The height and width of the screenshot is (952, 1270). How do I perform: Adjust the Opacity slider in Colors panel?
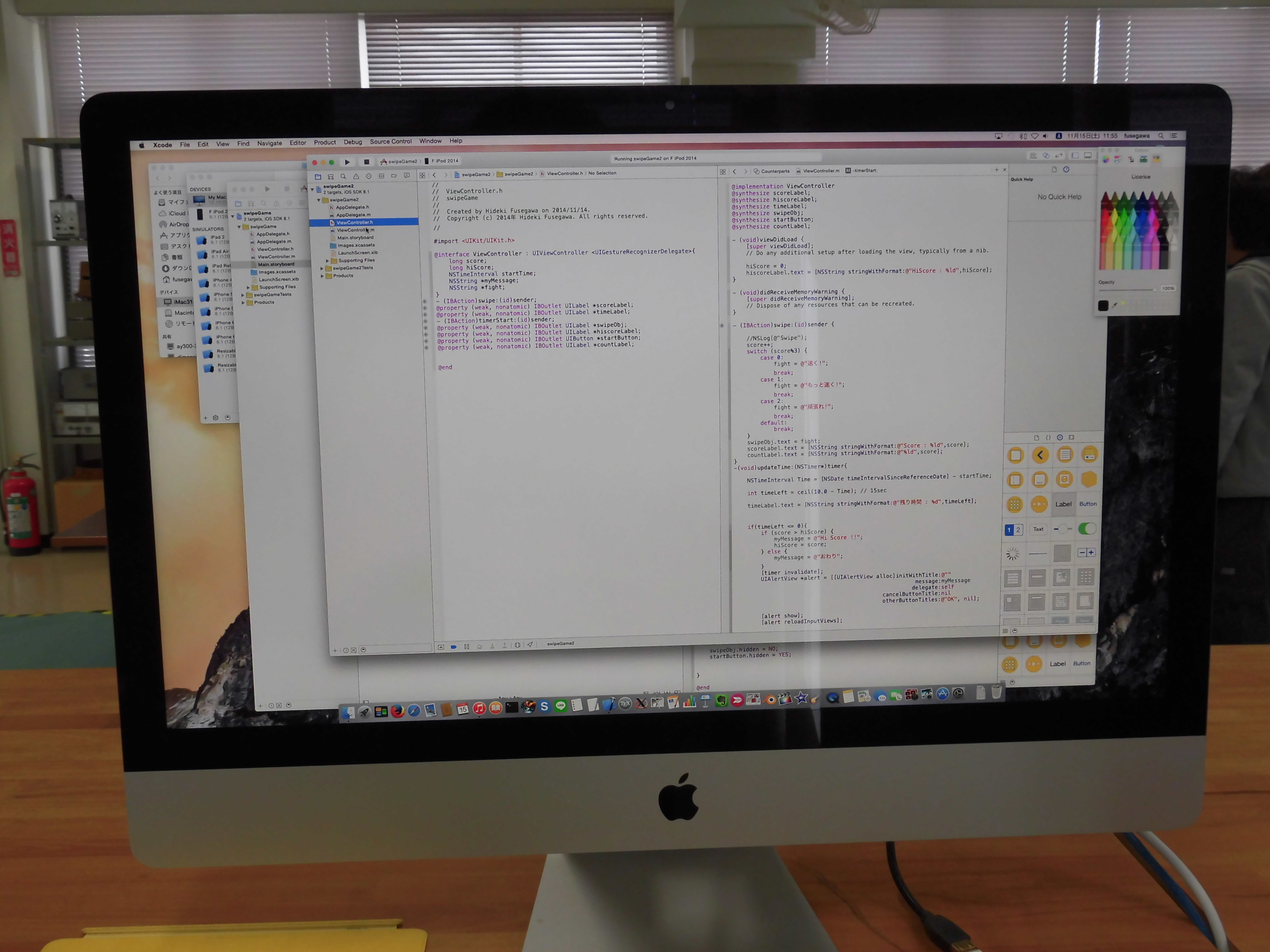point(1128,289)
